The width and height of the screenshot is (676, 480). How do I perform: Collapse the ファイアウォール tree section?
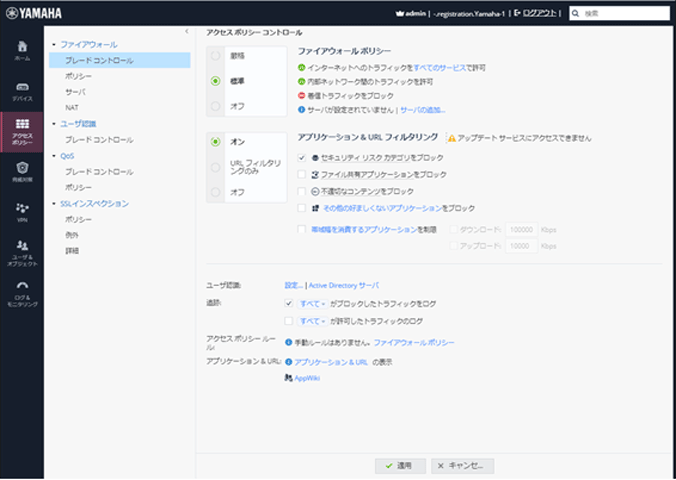coord(52,45)
